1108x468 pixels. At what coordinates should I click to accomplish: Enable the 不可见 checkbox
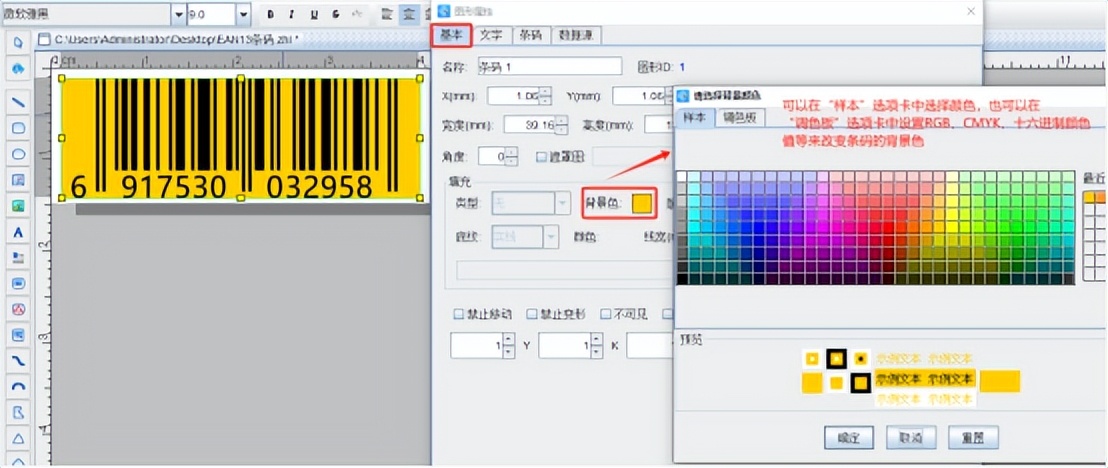pos(606,314)
